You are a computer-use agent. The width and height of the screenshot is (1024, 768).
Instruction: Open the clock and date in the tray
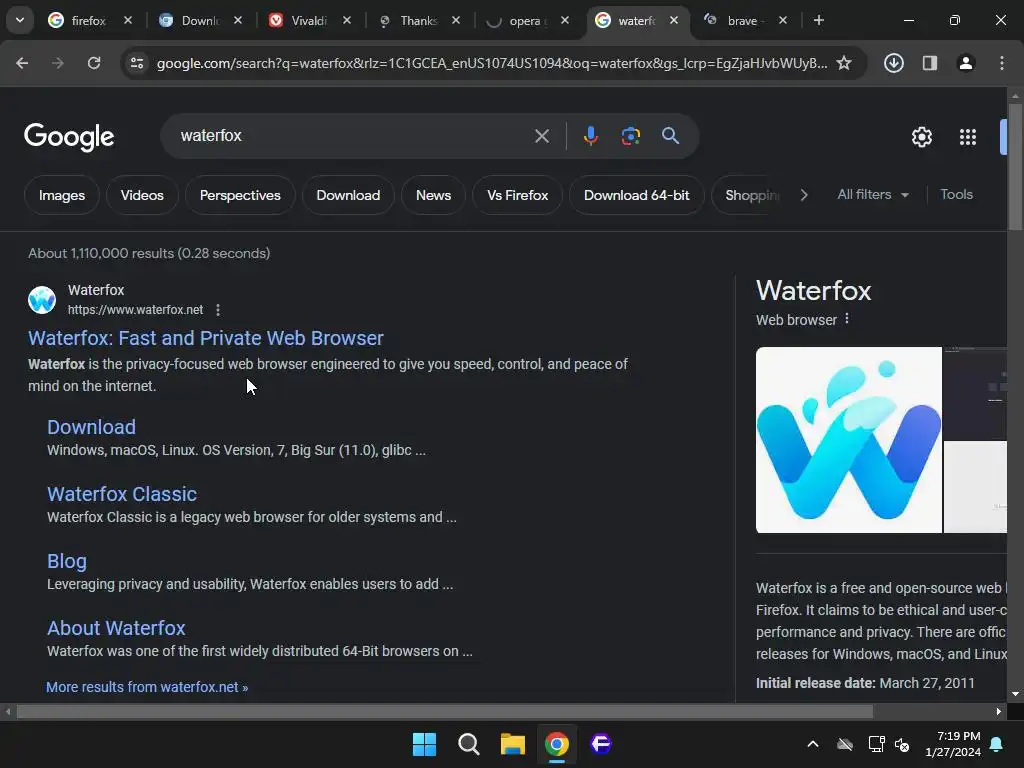(953, 744)
